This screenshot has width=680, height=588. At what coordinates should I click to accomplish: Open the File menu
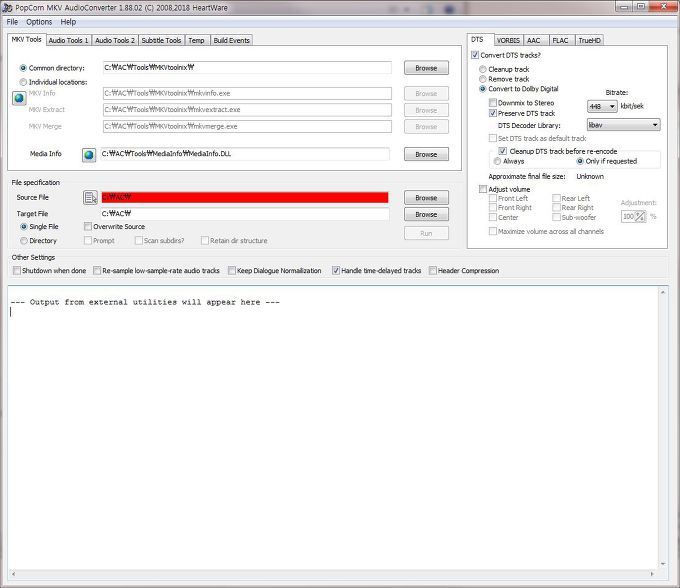pos(12,22)
